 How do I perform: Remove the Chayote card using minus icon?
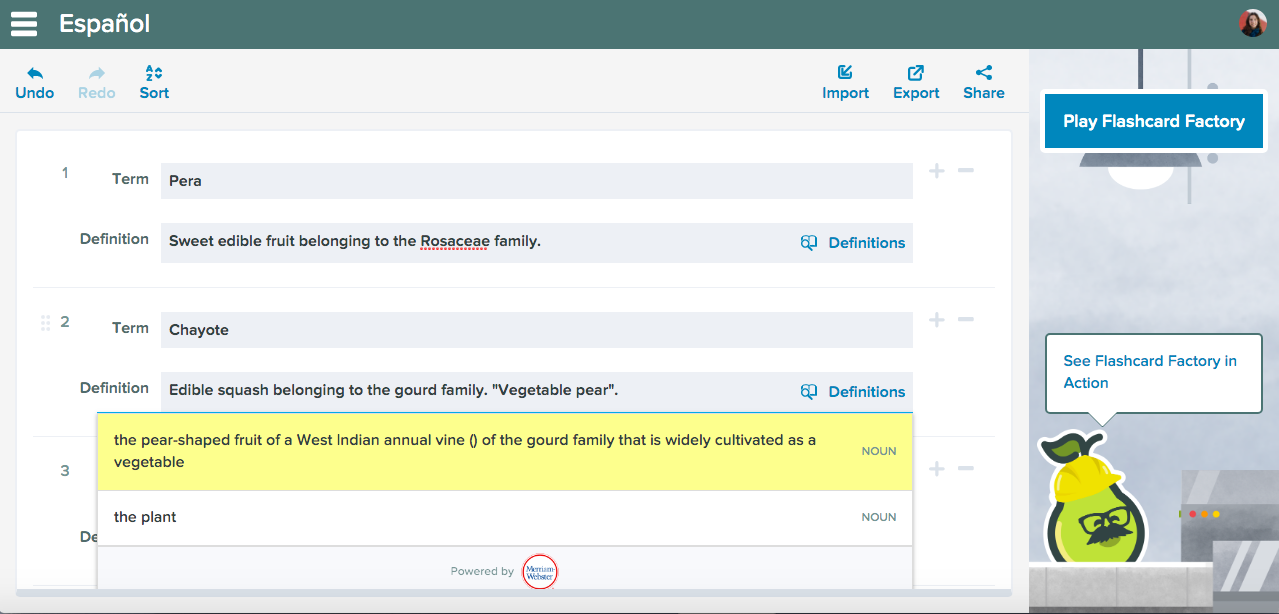[966, 319]
